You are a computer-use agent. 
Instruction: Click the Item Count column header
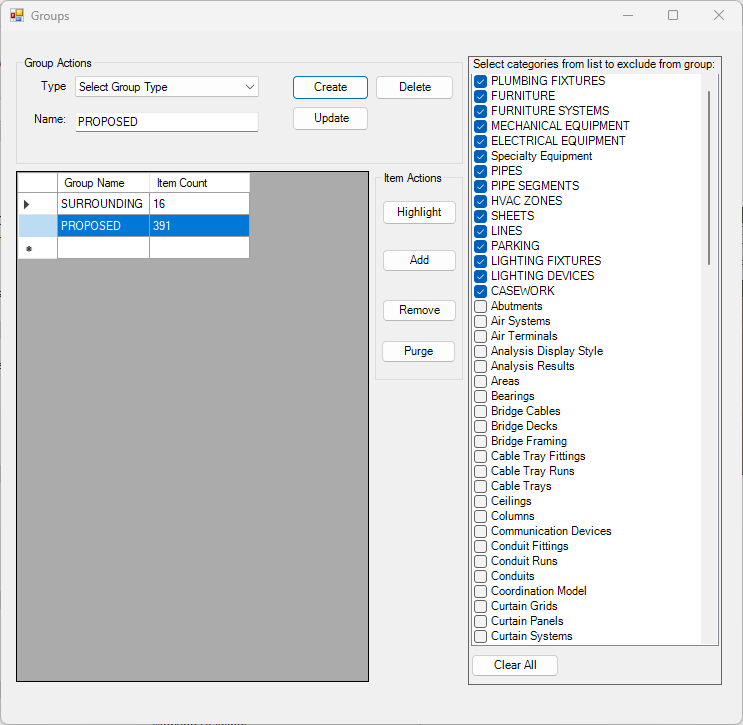(198, 183)
